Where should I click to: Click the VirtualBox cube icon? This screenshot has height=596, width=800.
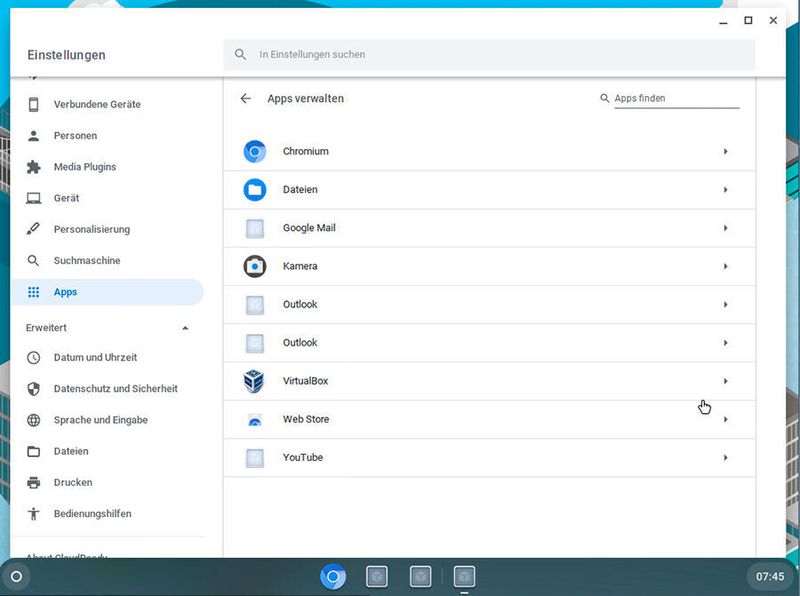(254, 381)
